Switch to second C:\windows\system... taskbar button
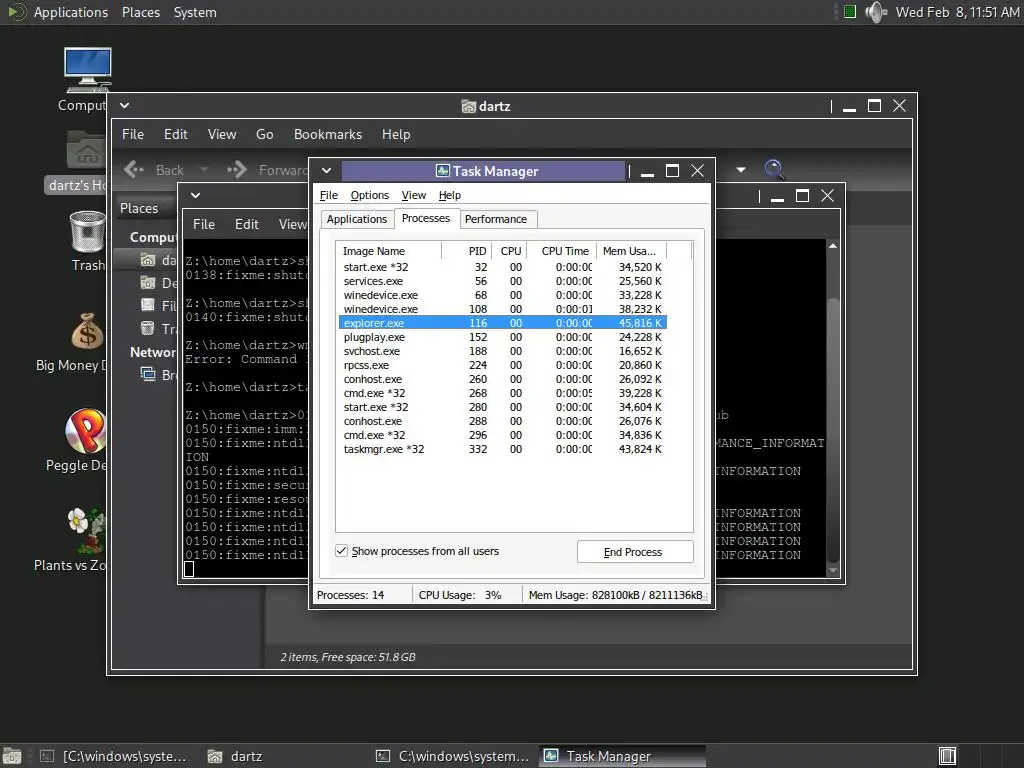This screenshot has width=1024, height=768. click(454, 756)
